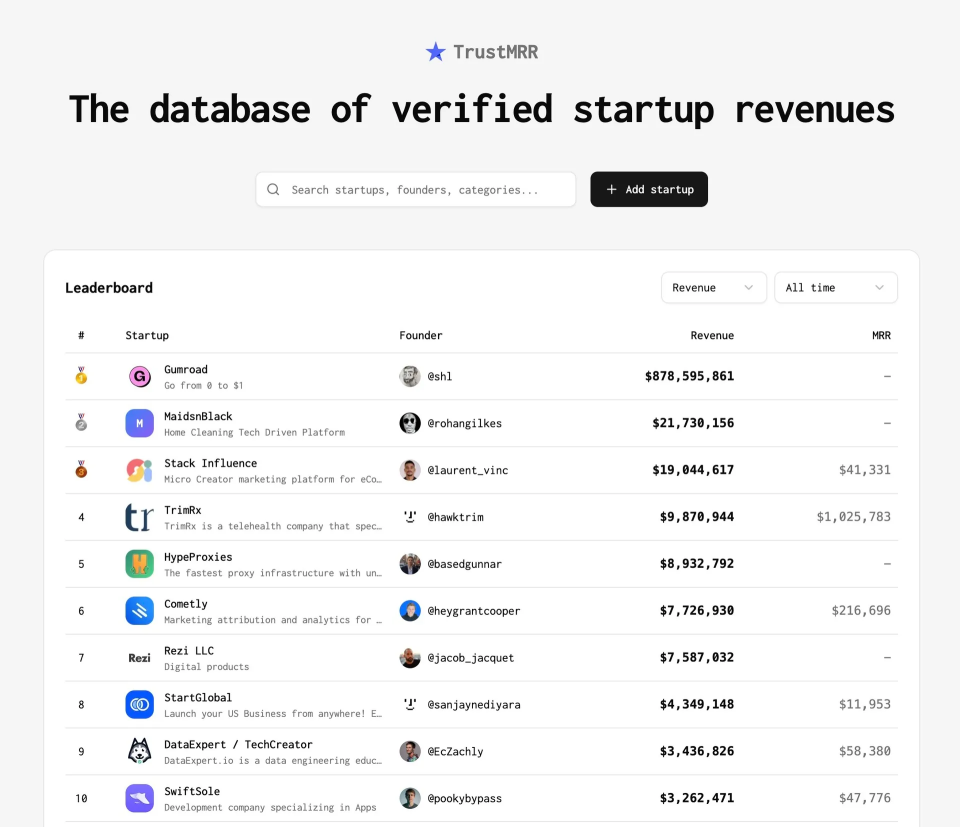Image resolution: width=960 pixels, height=827 pixels.
Task: Click the @heygrantcooper founder avatar
Action: coord(410,611)
